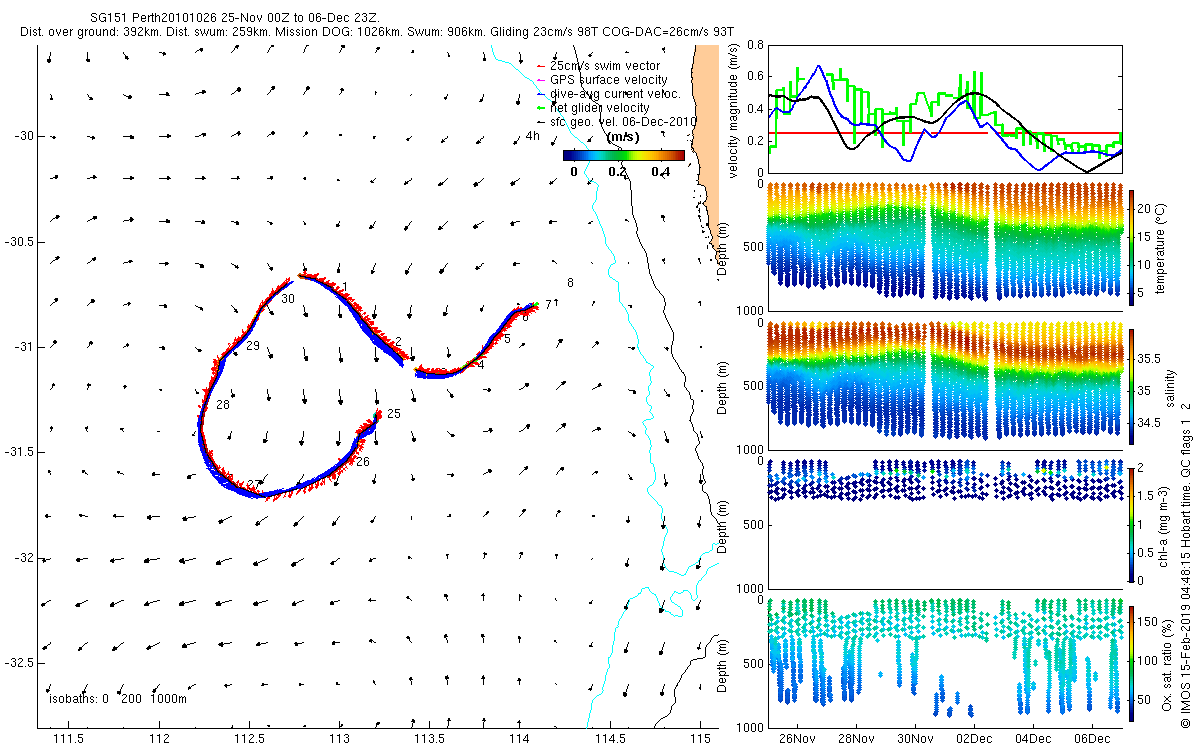This screenshot has width=1200, height=750.
Task: Click the red horizontal line in velocity plot
Action: [945, 133]
